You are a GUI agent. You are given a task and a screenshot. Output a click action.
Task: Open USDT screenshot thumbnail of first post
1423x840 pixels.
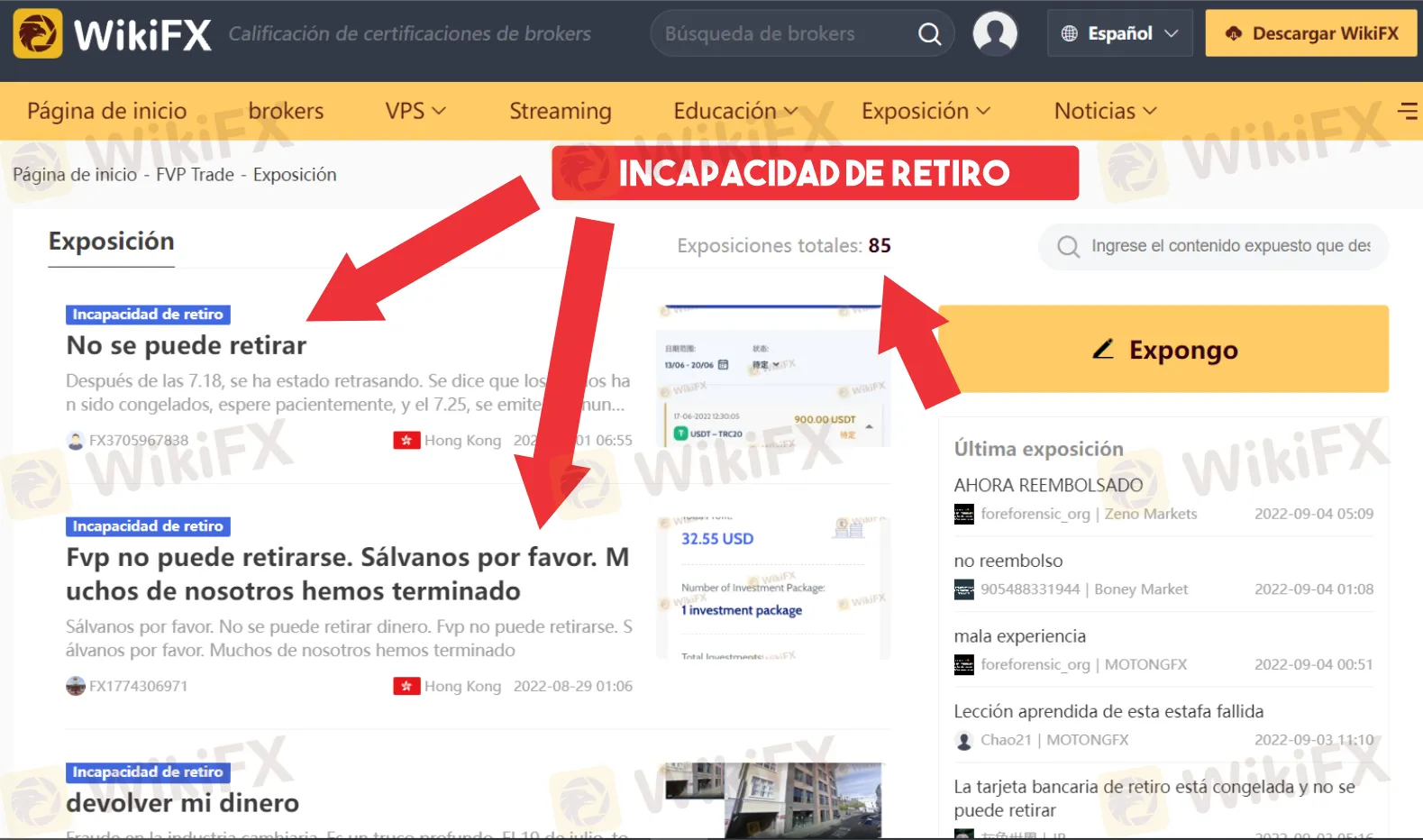coord(773,376)
